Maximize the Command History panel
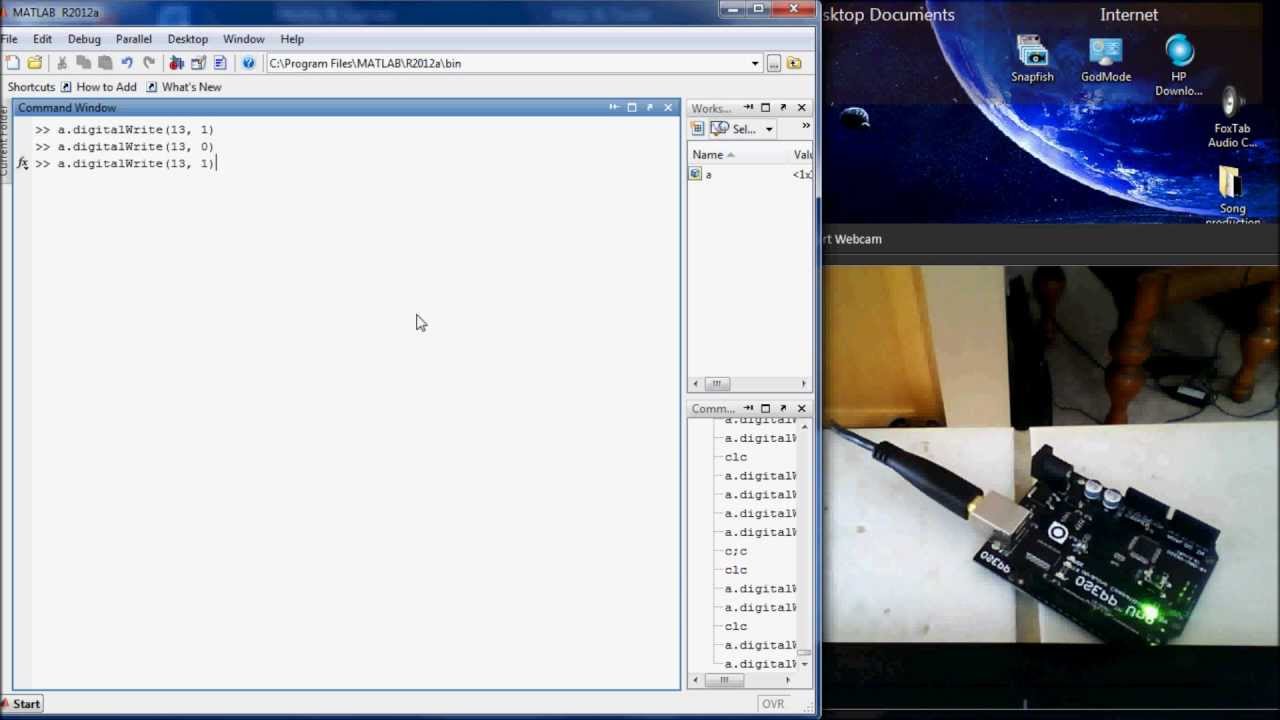Viewport: 1280px width, 720px height. coord(765,408)
